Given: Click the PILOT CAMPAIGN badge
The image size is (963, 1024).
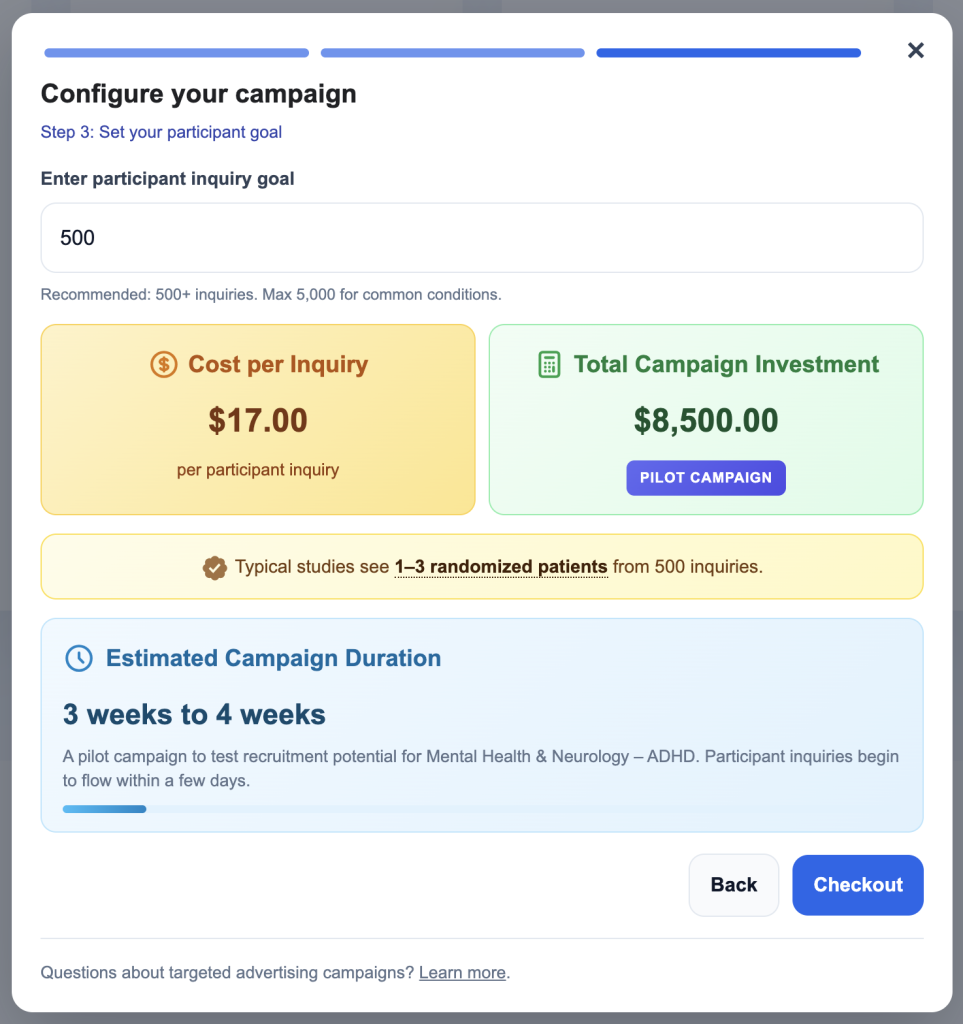Looking at the screenshot, I should [x=705, y=478].
